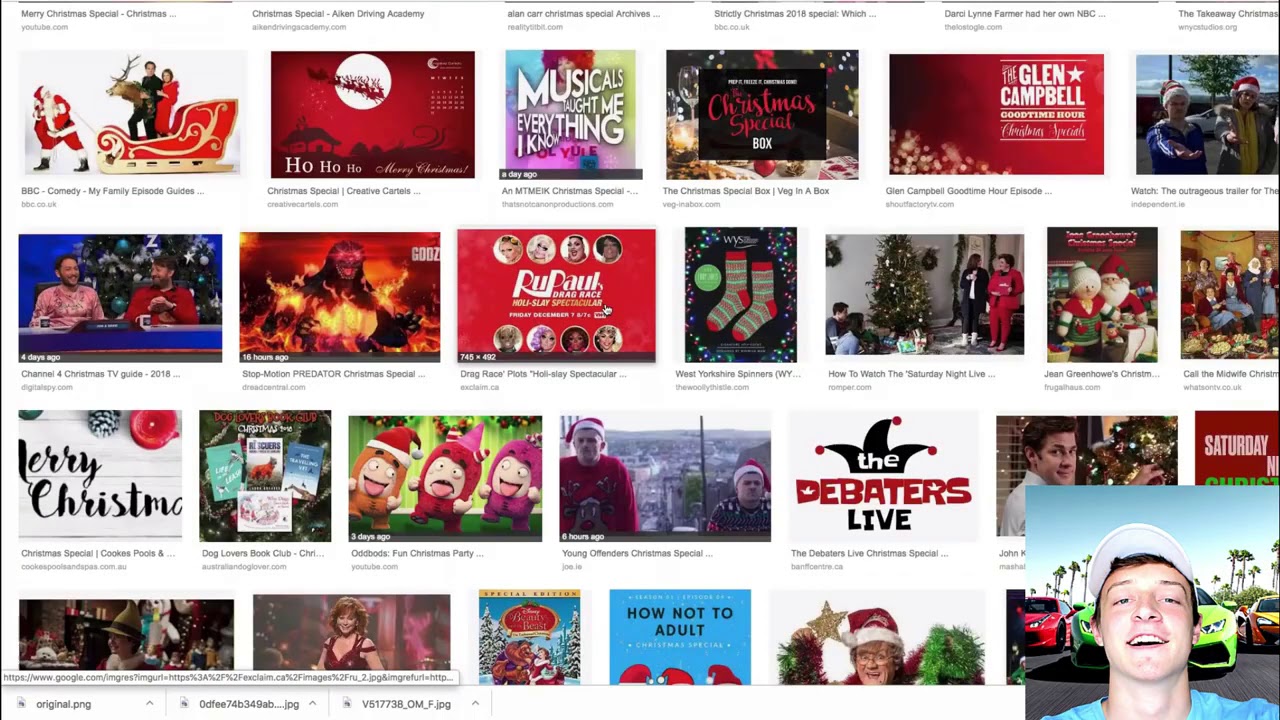Click the file icon beside 0dfee74b349ab jpg download

point(184,704)
